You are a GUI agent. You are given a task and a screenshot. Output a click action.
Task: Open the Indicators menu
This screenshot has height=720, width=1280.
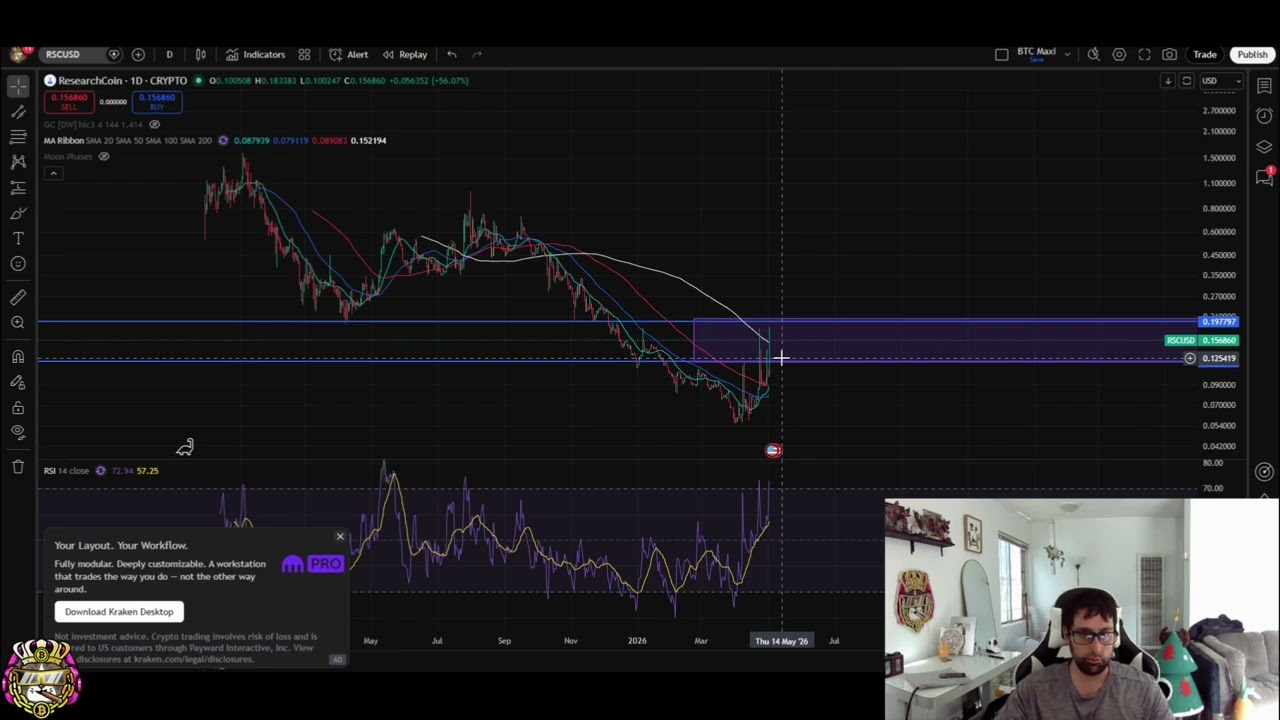tap(255, 54)
